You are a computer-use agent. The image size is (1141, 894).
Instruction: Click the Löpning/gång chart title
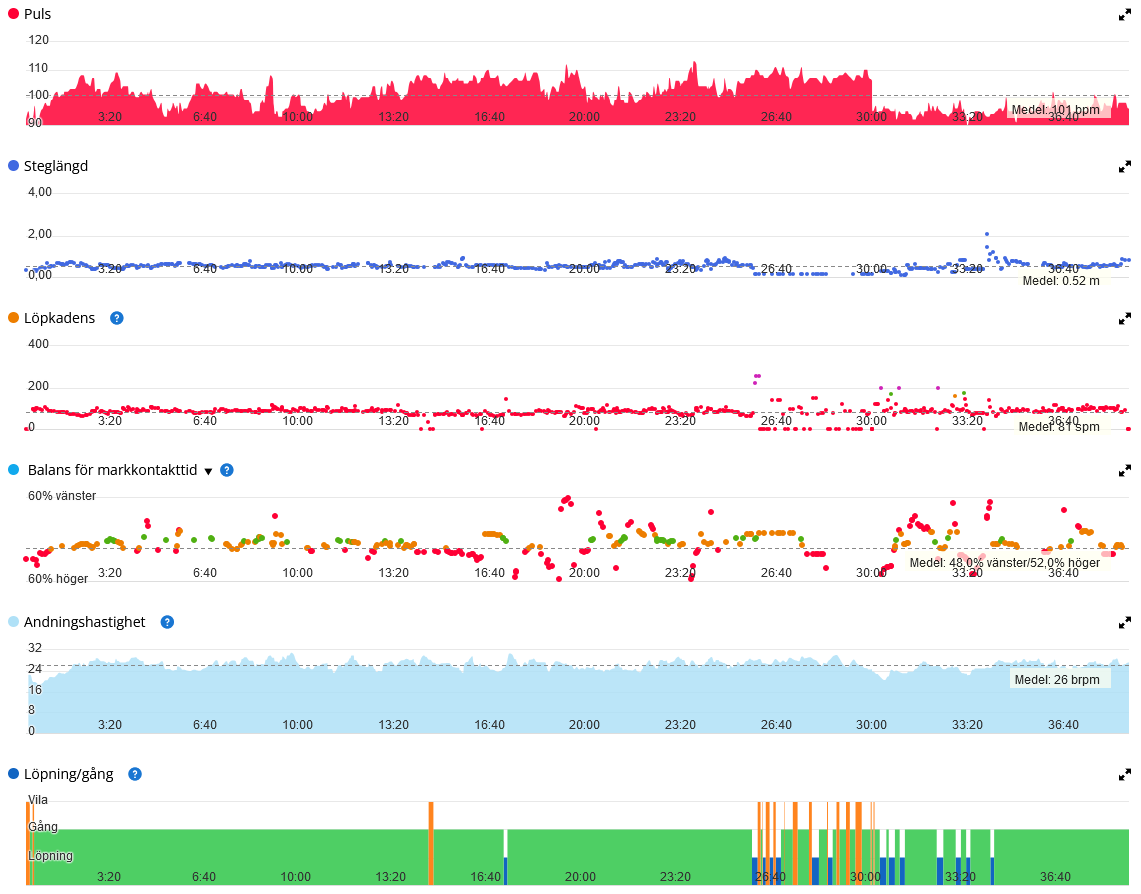[x=68, y=774]
